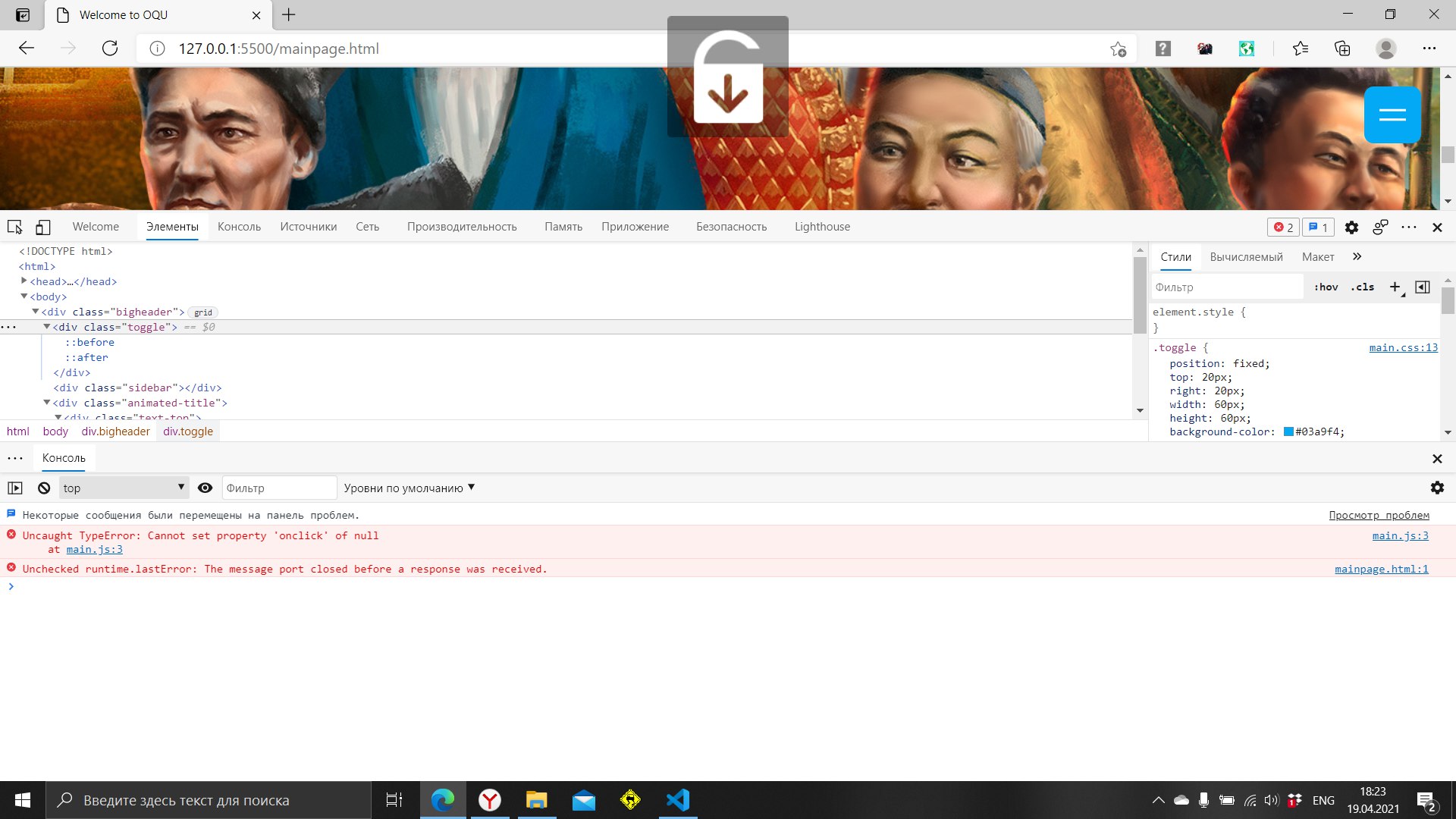Open mainpage.html:1 source link
This screenshot has height=819, width=1456.
coord(1381,569)
